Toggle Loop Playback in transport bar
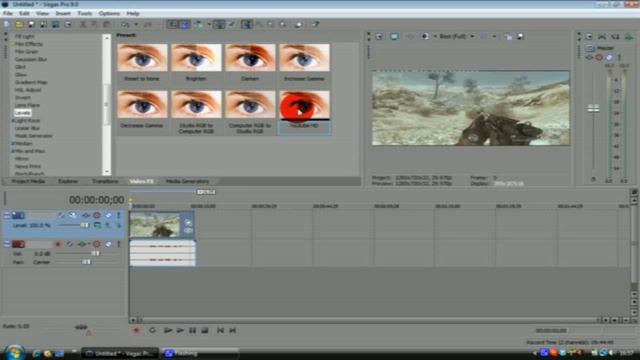Viewport: 640px width, 360px height. (152, 330)
